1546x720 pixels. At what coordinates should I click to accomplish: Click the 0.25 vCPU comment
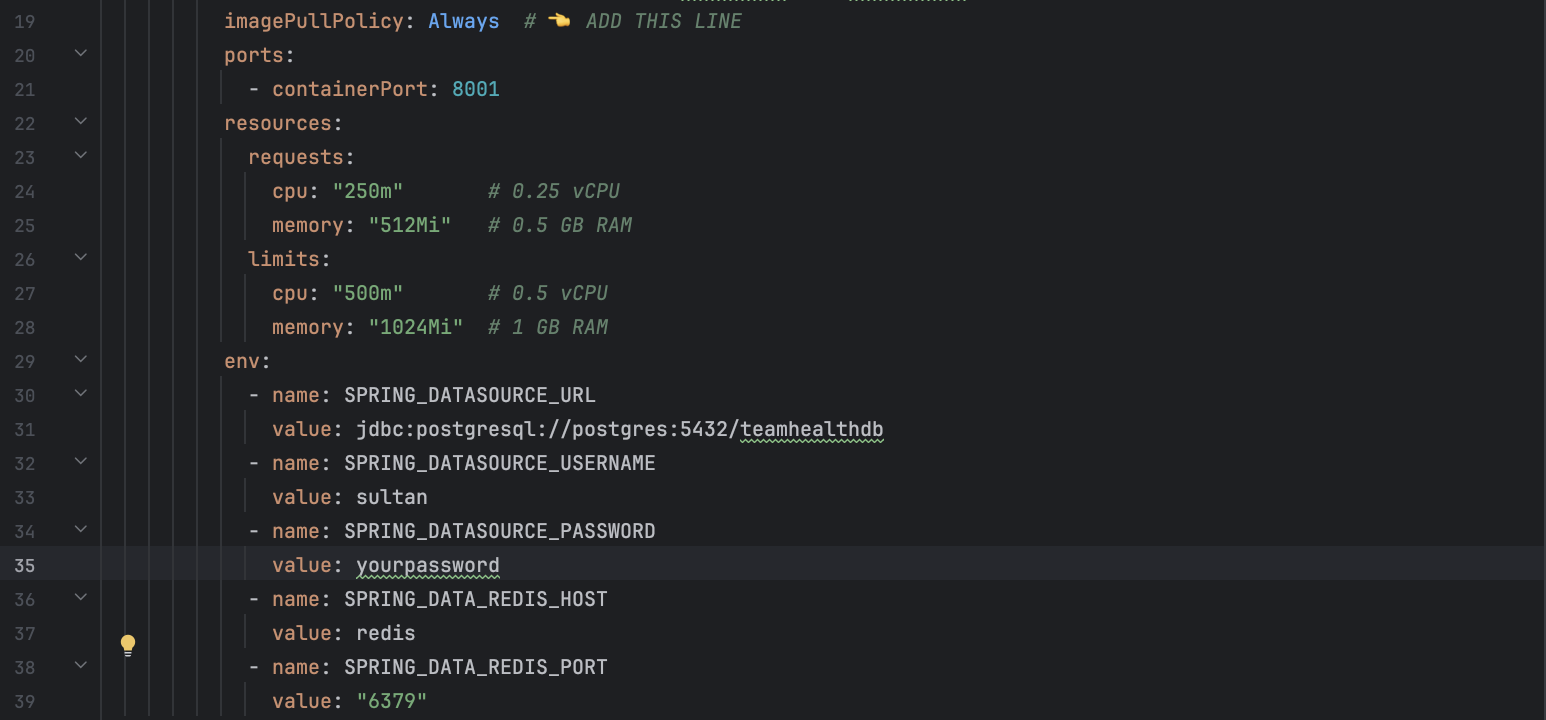[554, 192]
